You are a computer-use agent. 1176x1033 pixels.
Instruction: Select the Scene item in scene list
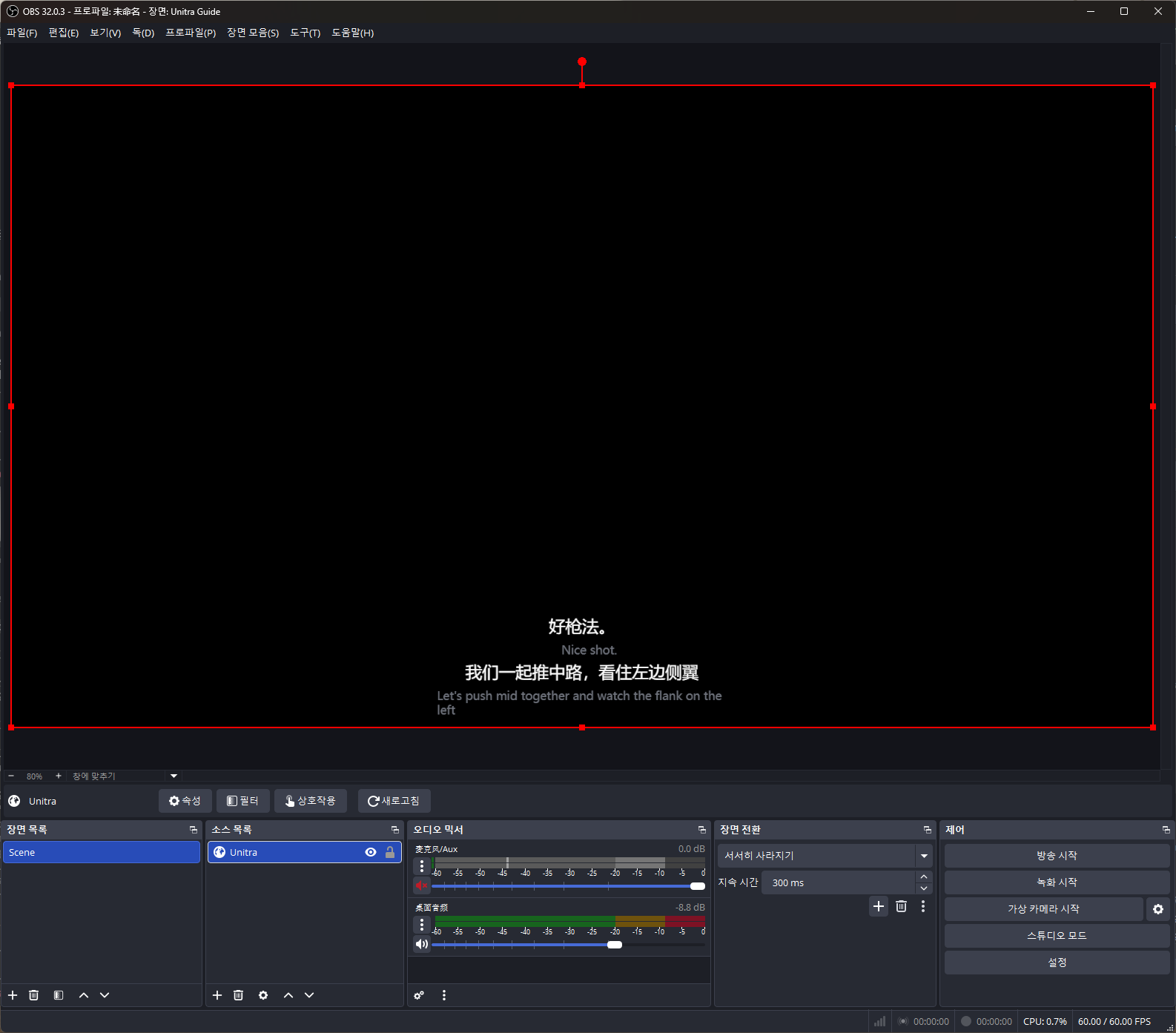pyautogui.click(x=102, y=852)
